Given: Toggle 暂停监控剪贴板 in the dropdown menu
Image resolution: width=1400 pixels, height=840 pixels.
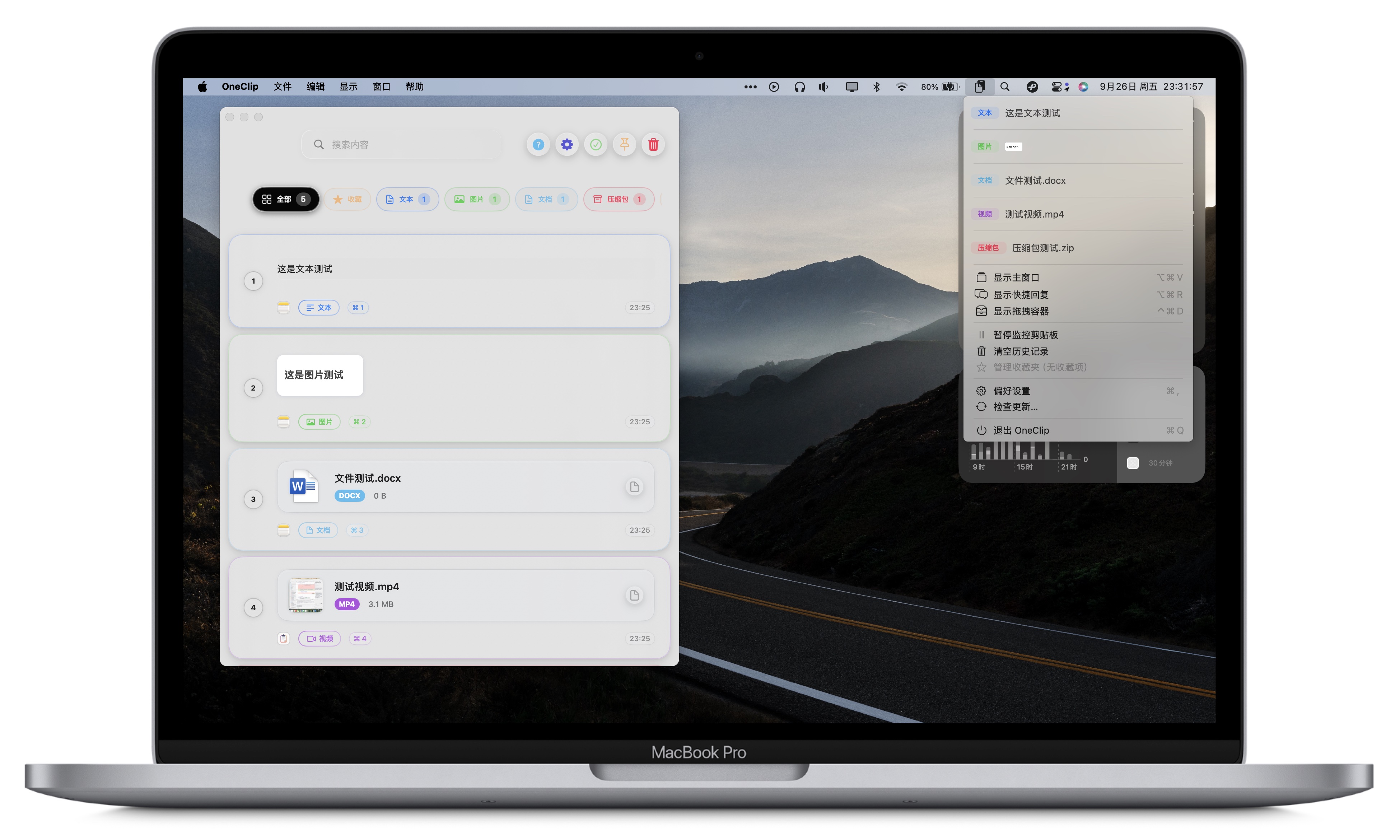Looking at the screenshot, I should click(1025, 335).
